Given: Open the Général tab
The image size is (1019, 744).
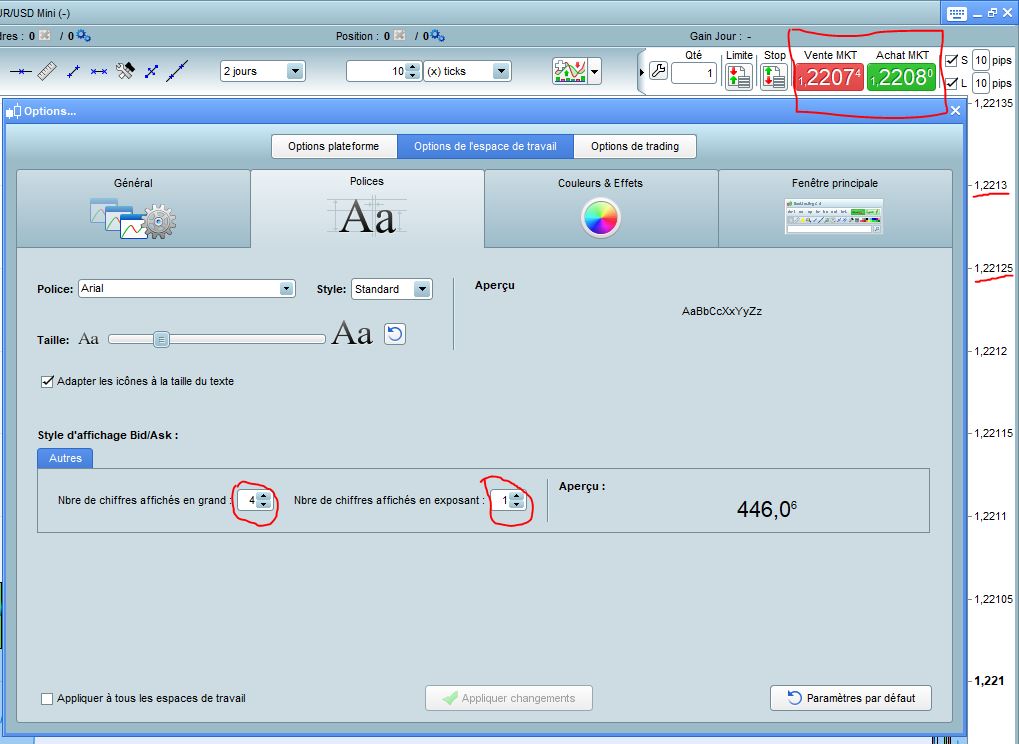Looking at the screenshot, I should coord(133,208).
